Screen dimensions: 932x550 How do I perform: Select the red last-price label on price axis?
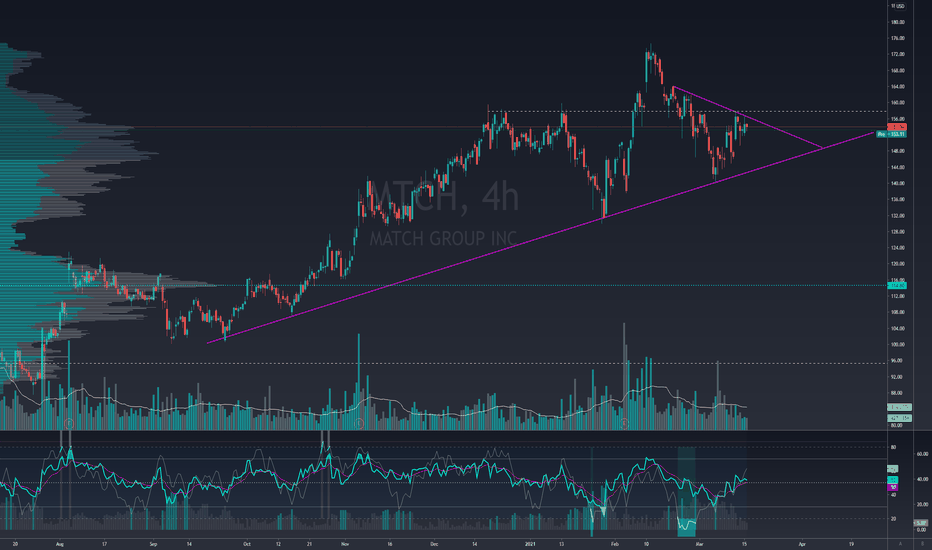(x=897, y=127)
